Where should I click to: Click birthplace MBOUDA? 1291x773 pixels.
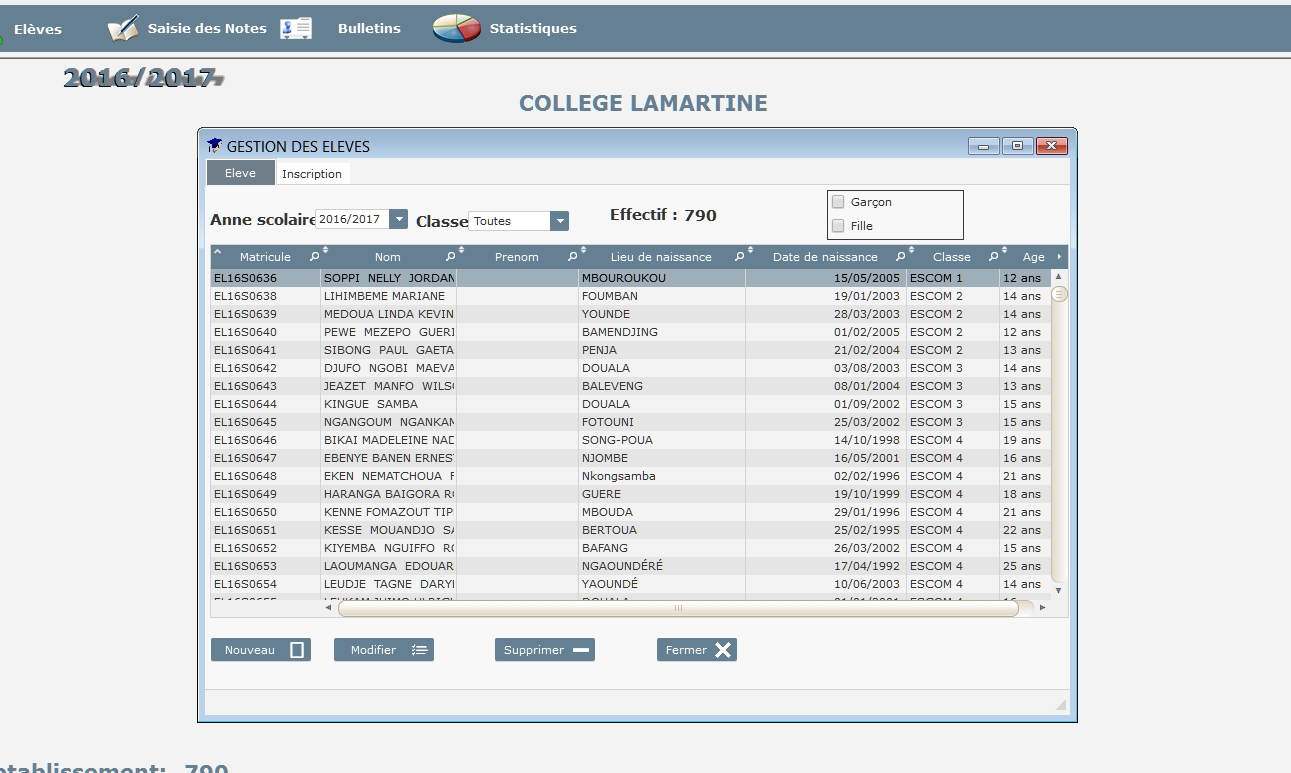(607, 512)
